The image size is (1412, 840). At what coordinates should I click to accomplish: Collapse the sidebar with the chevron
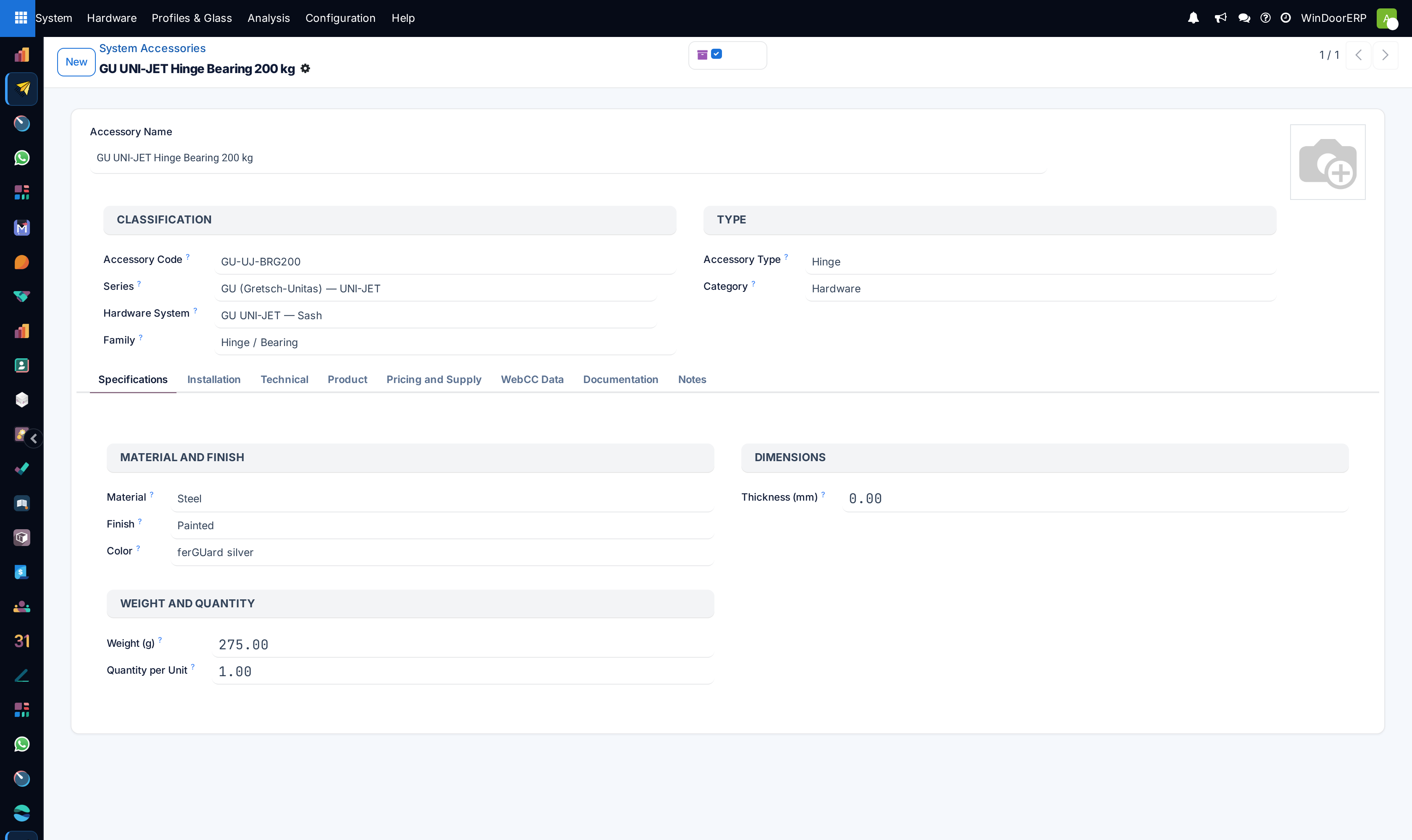click(34, 438)
